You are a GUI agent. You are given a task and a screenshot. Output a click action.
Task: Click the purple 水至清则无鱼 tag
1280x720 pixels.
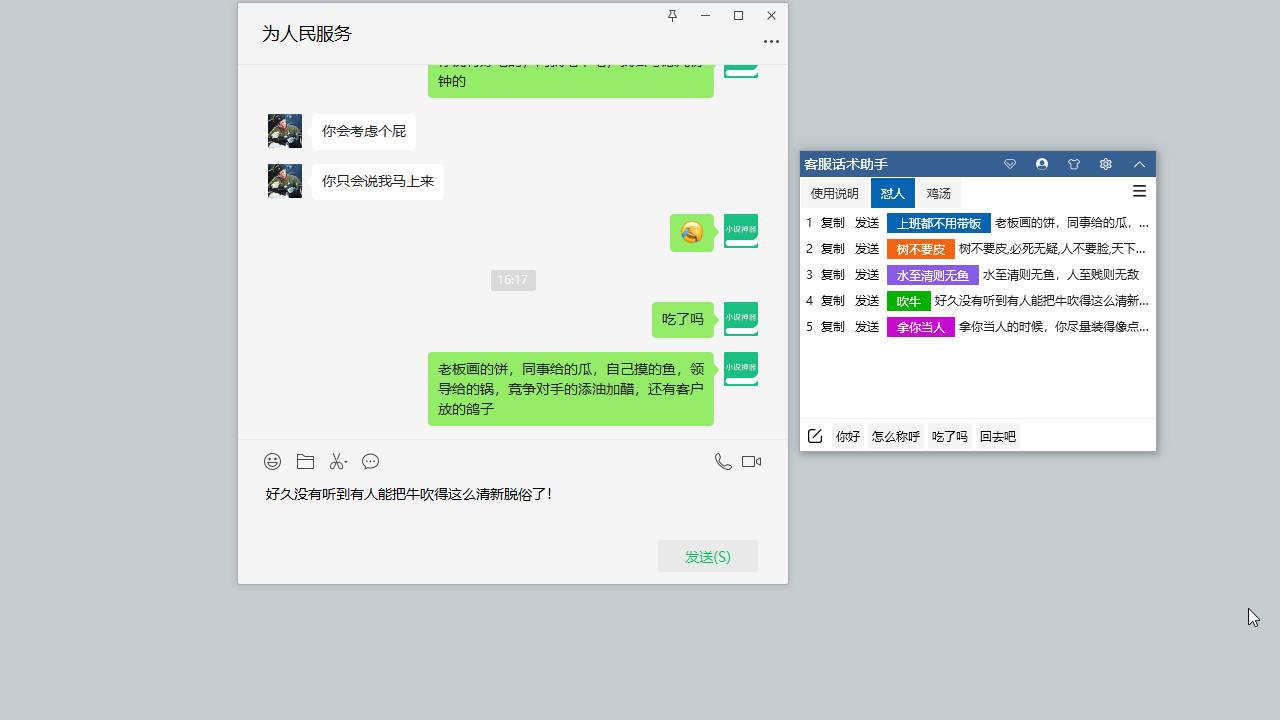pos(933,275)
